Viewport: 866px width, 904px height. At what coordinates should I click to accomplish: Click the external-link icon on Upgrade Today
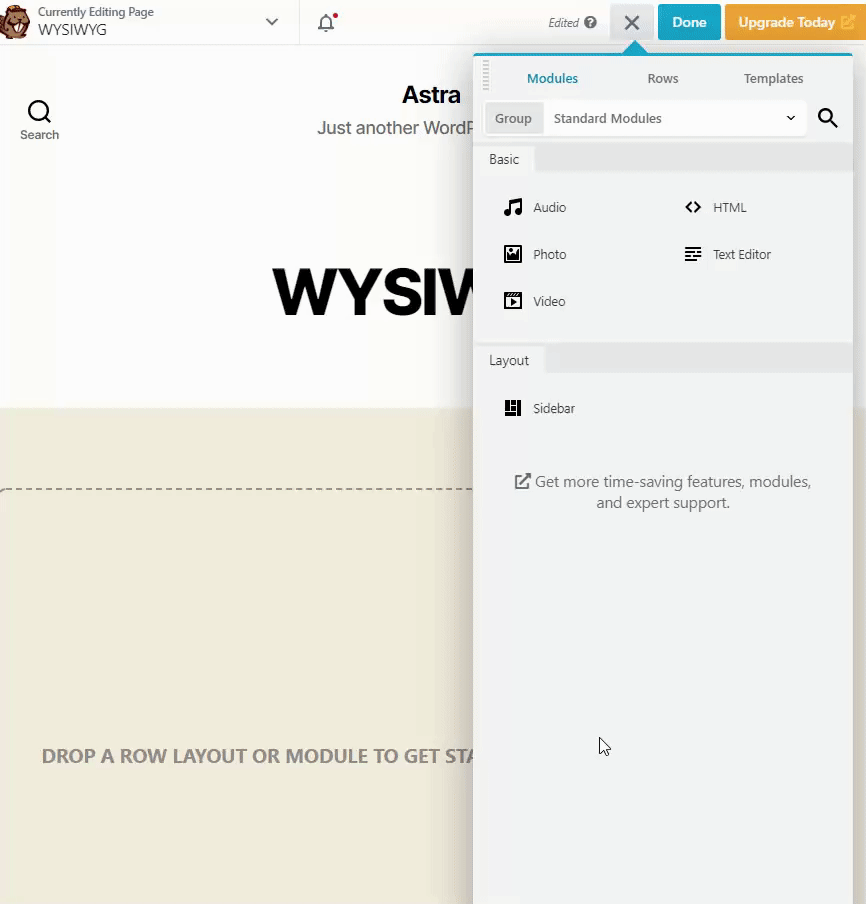coord(848,22)
